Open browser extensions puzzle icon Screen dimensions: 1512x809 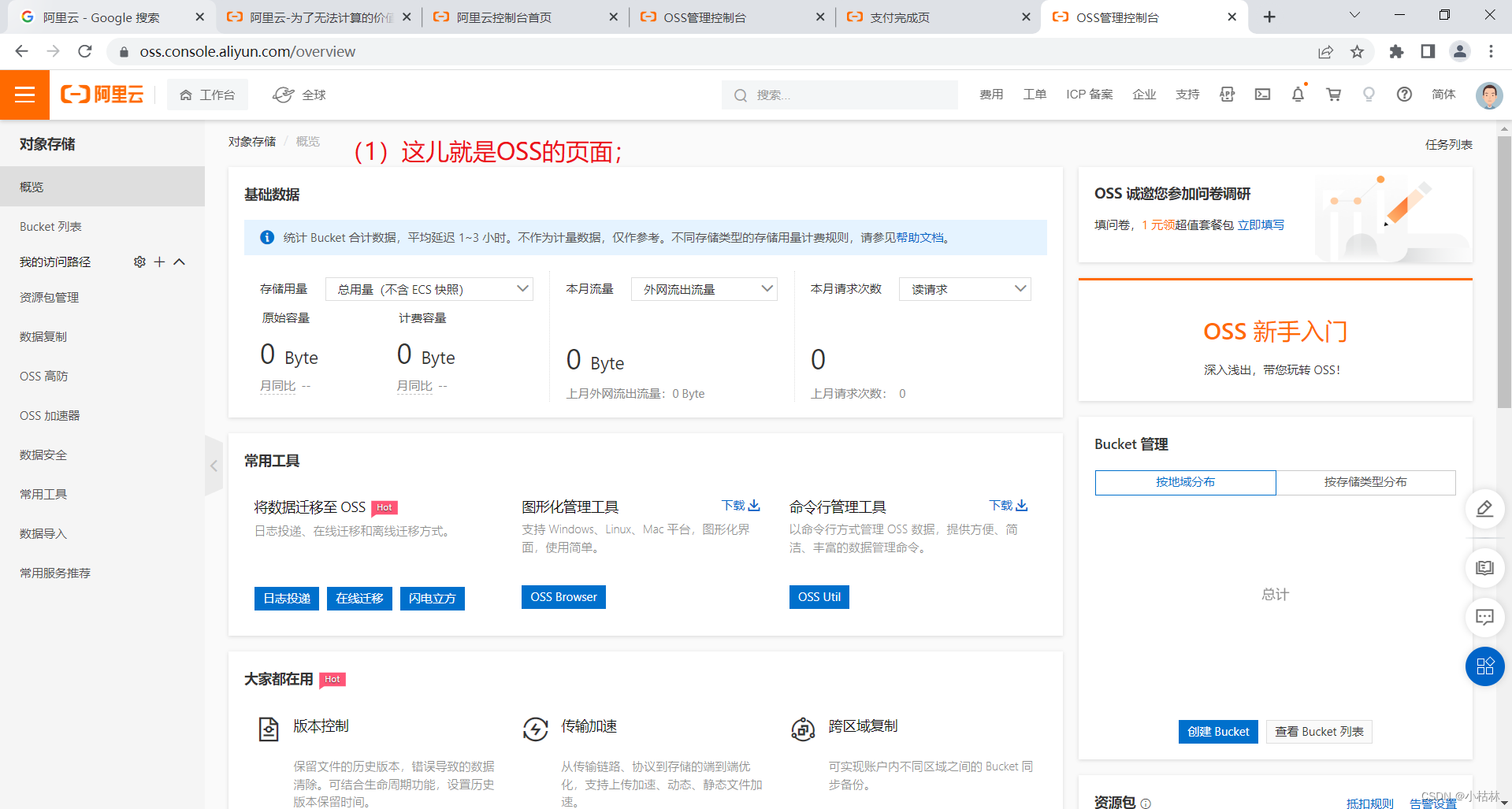(1396, 51)
